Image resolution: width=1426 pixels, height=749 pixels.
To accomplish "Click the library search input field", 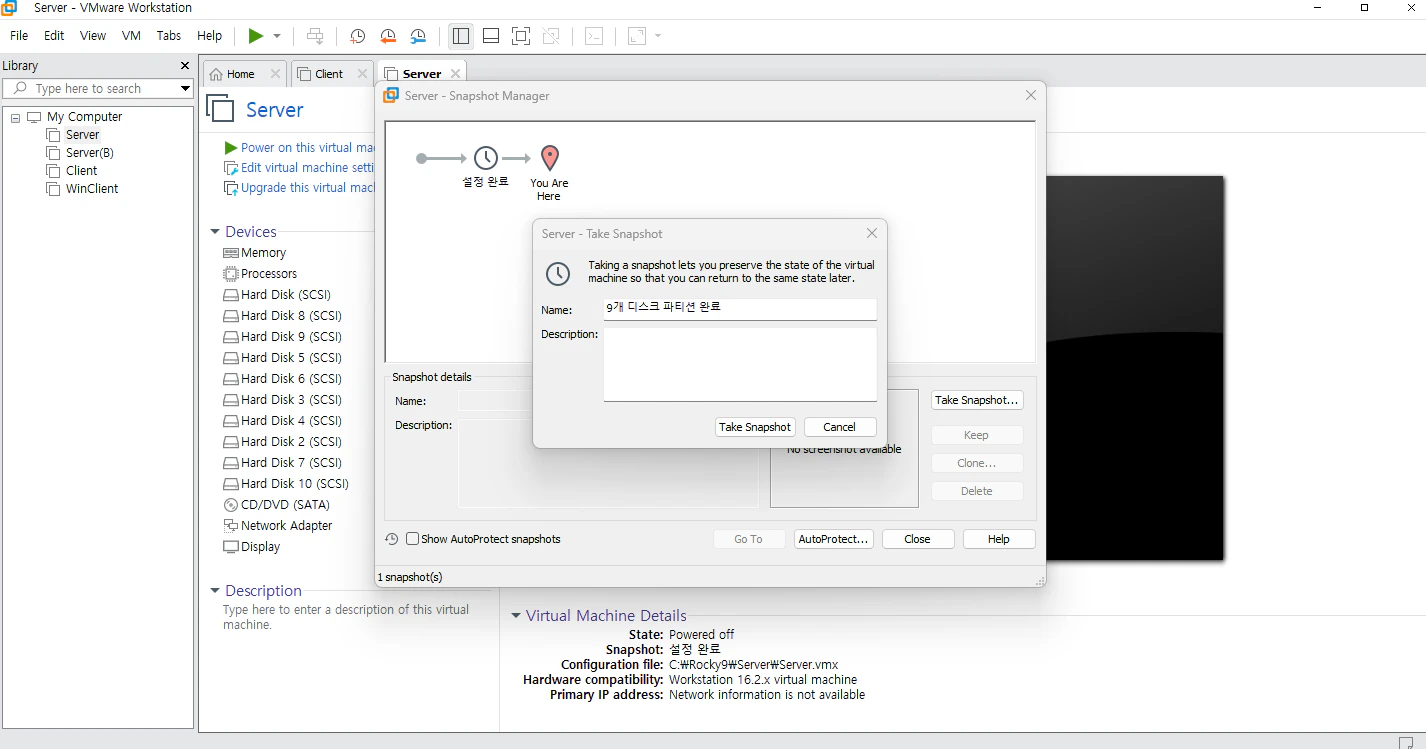I will pyautogui.click(x=98, y=89).
